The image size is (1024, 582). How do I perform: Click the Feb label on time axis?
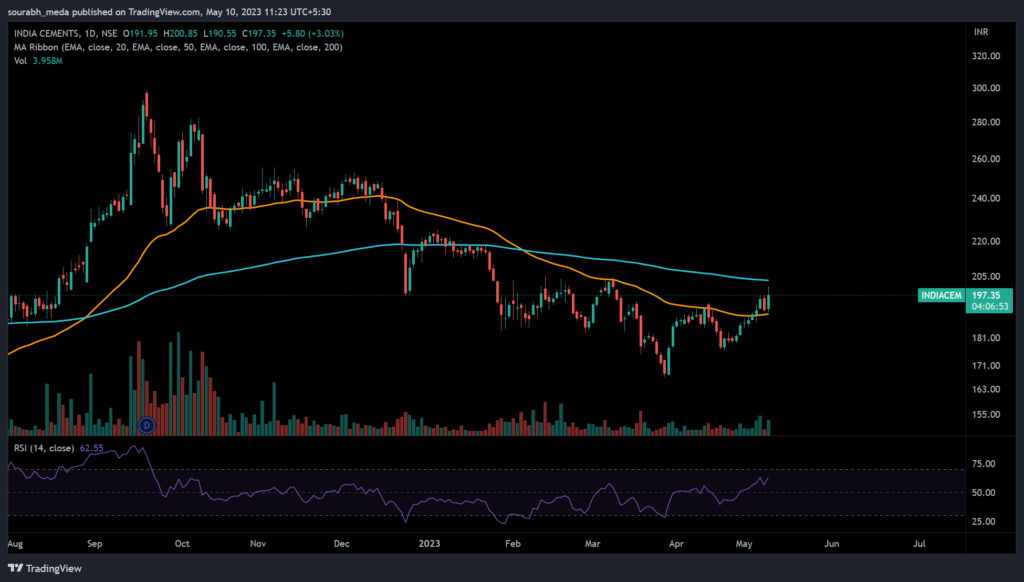click(x=513, y=543)
